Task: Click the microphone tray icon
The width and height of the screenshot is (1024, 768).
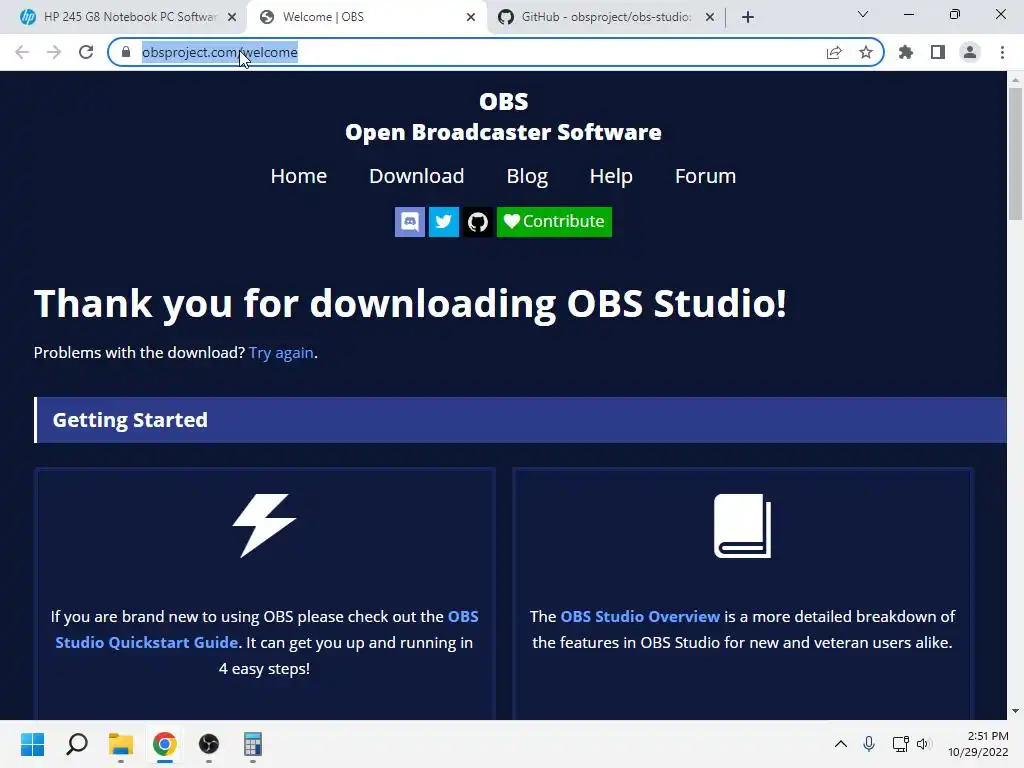Action: coord(869,744)
